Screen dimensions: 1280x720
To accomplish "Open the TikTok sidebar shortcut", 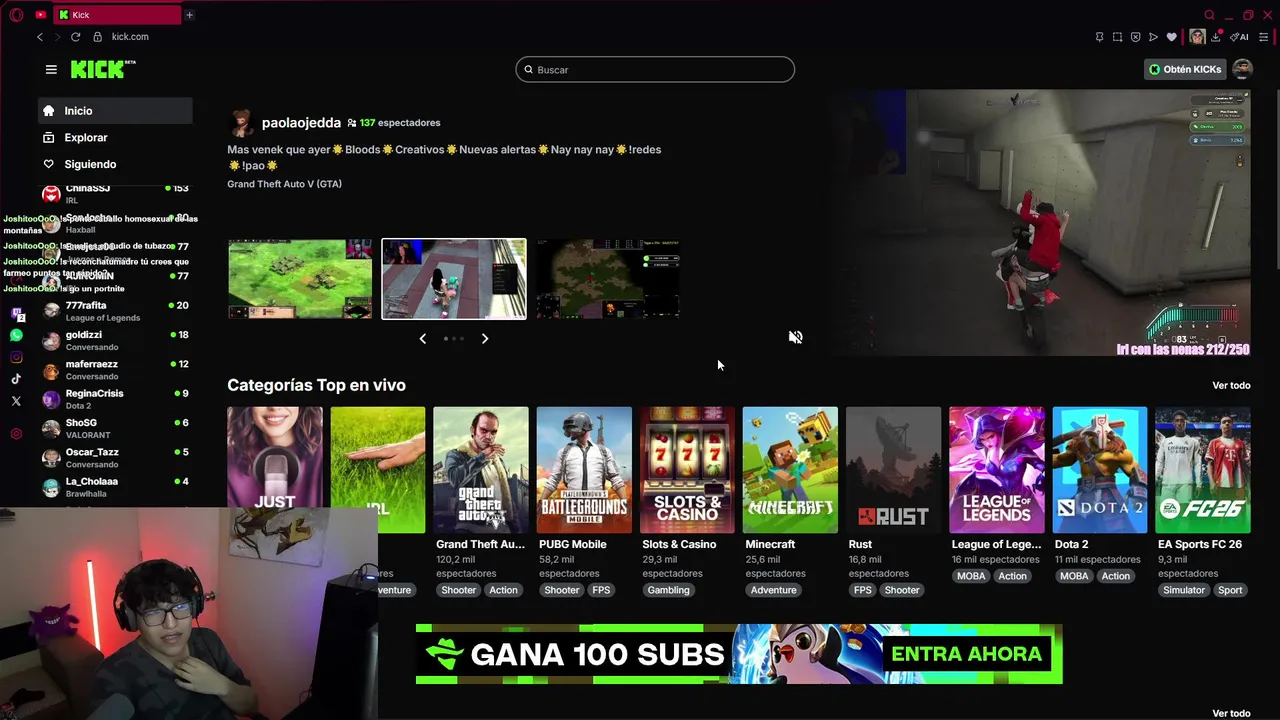I will pyautogui.click(x=16, y=379).
